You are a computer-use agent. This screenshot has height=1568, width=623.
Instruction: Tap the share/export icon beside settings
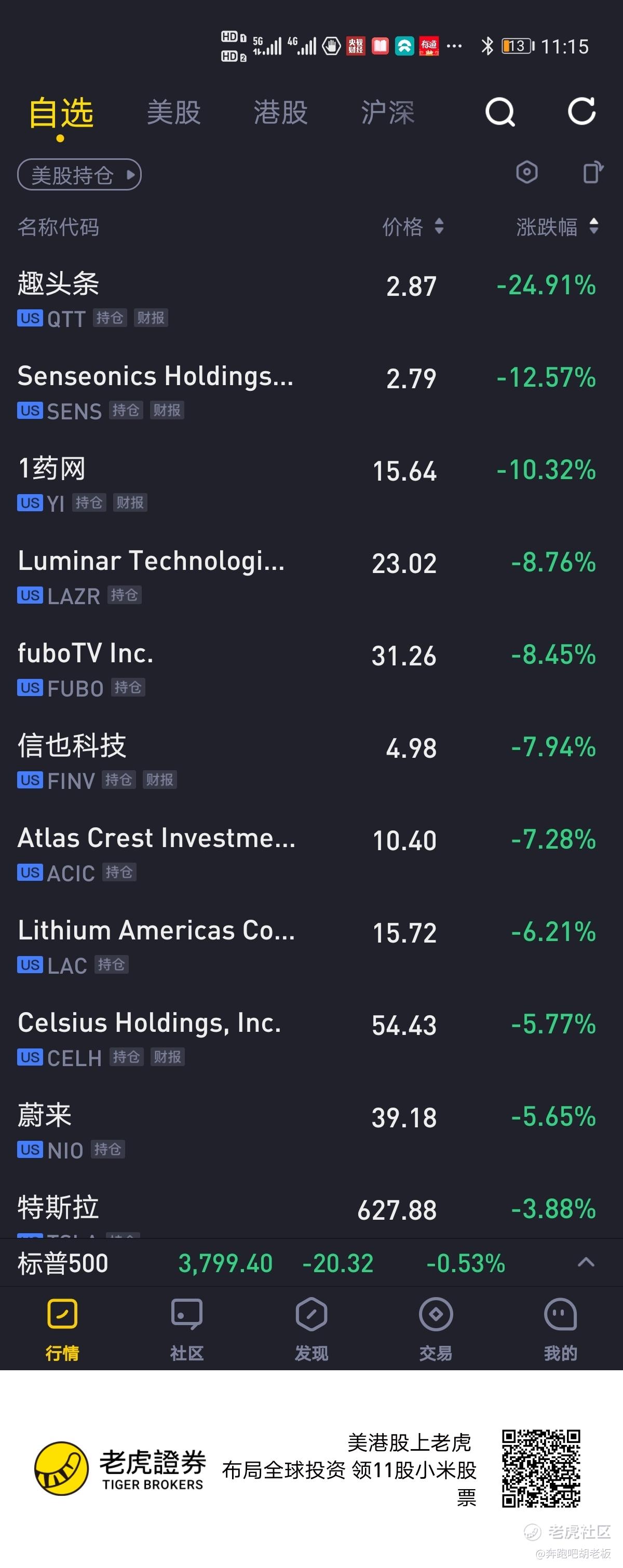click(x=593, y=172)
